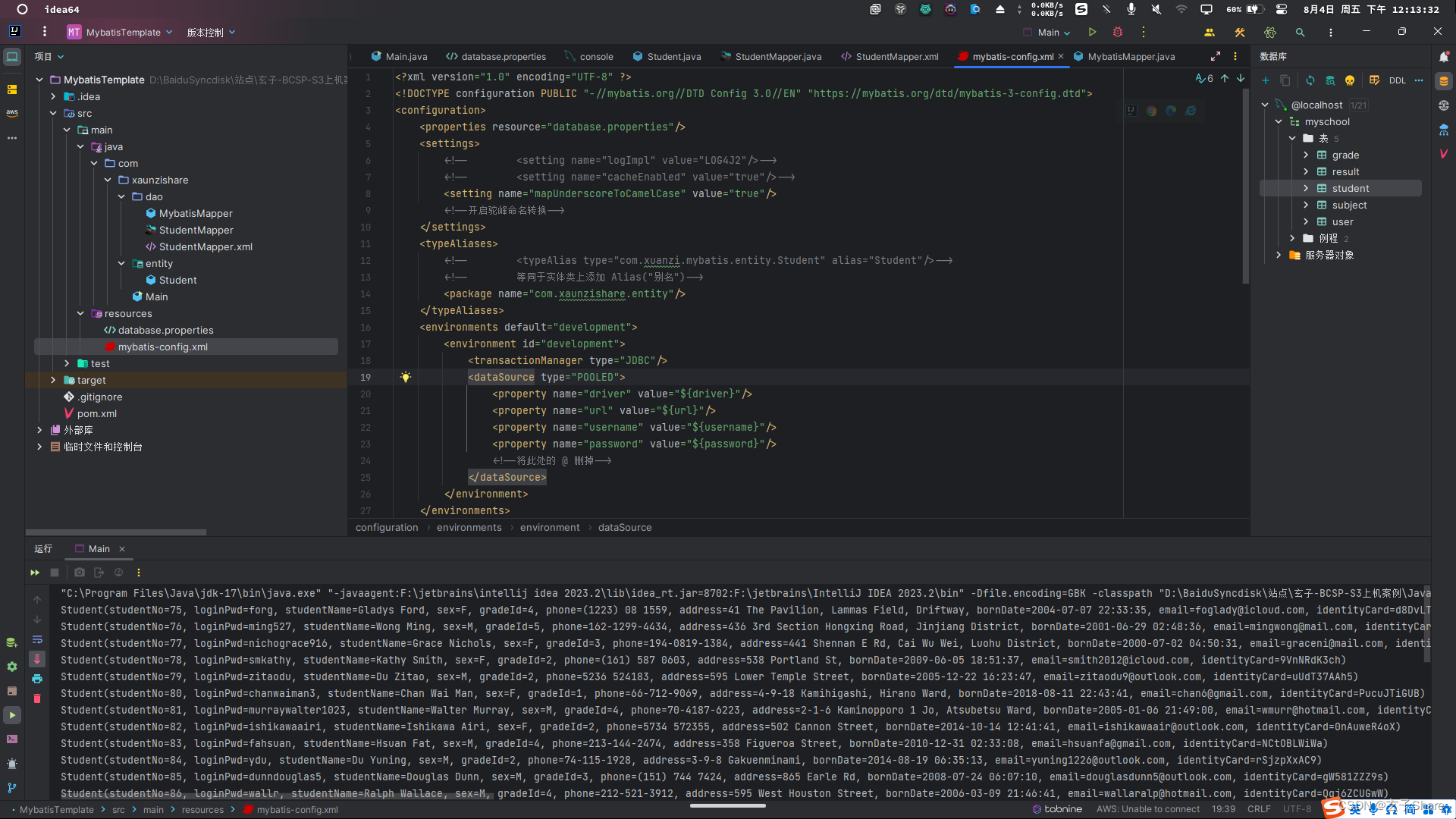Screen dimensions: 1456x819
Task: Select Main run configuration dropdown
Action: (x=1049, y=32)
